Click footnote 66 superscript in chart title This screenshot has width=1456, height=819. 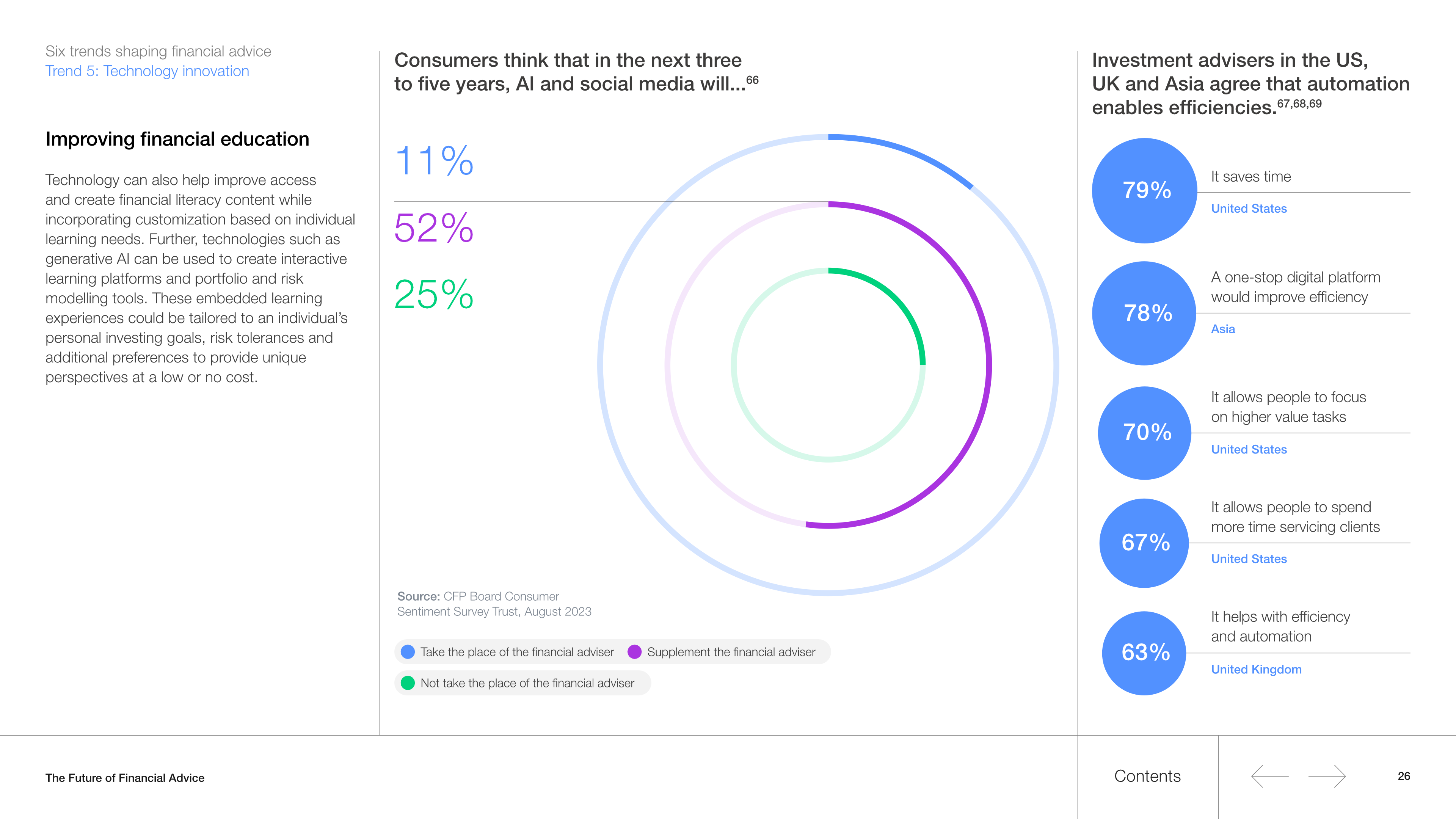click(752, 80)
